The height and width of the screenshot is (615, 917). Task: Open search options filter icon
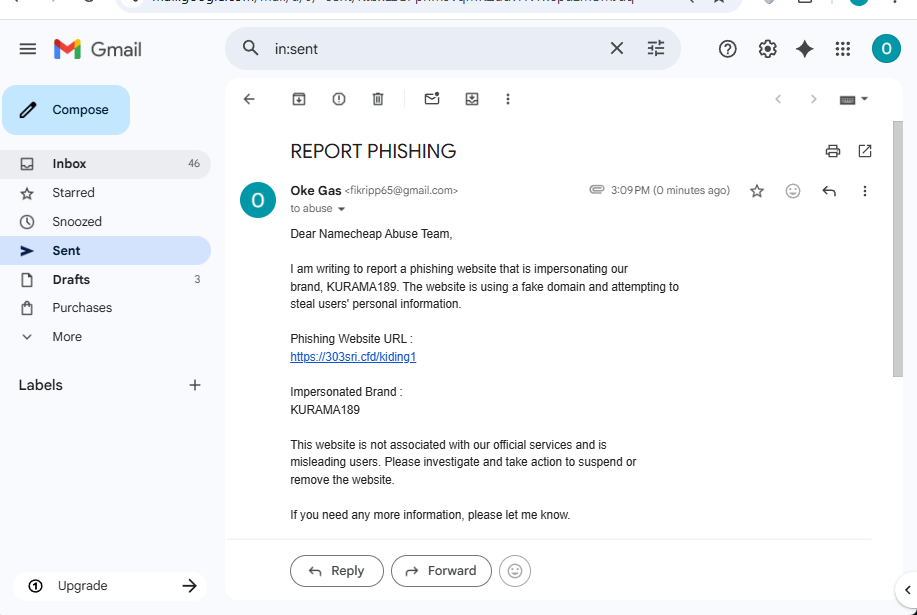pos(656,49)
